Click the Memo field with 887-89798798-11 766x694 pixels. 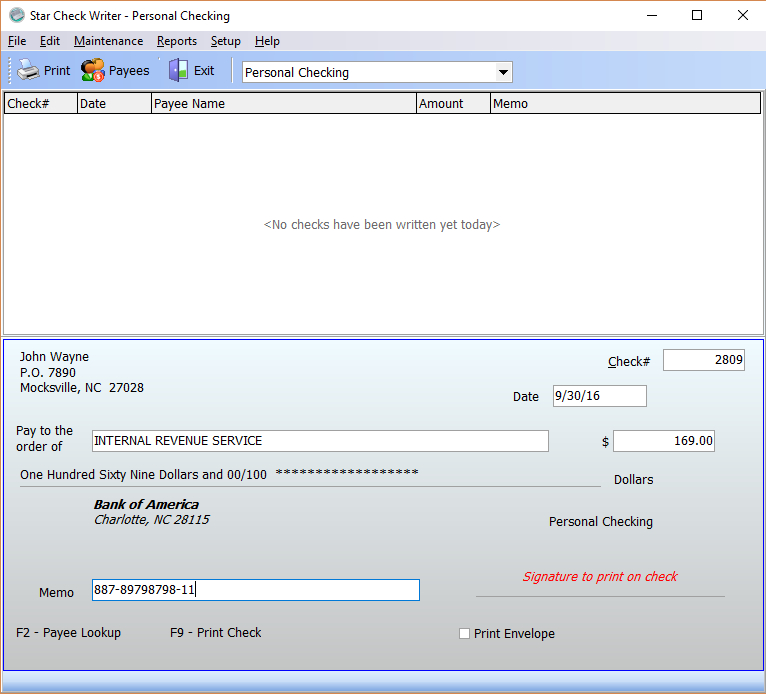pos(255,590)
